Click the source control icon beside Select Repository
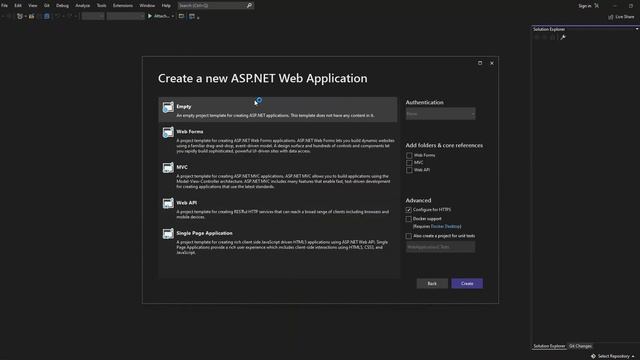This screenshot has height=360, width=640. pyautogui.click(x=593, y=356)
